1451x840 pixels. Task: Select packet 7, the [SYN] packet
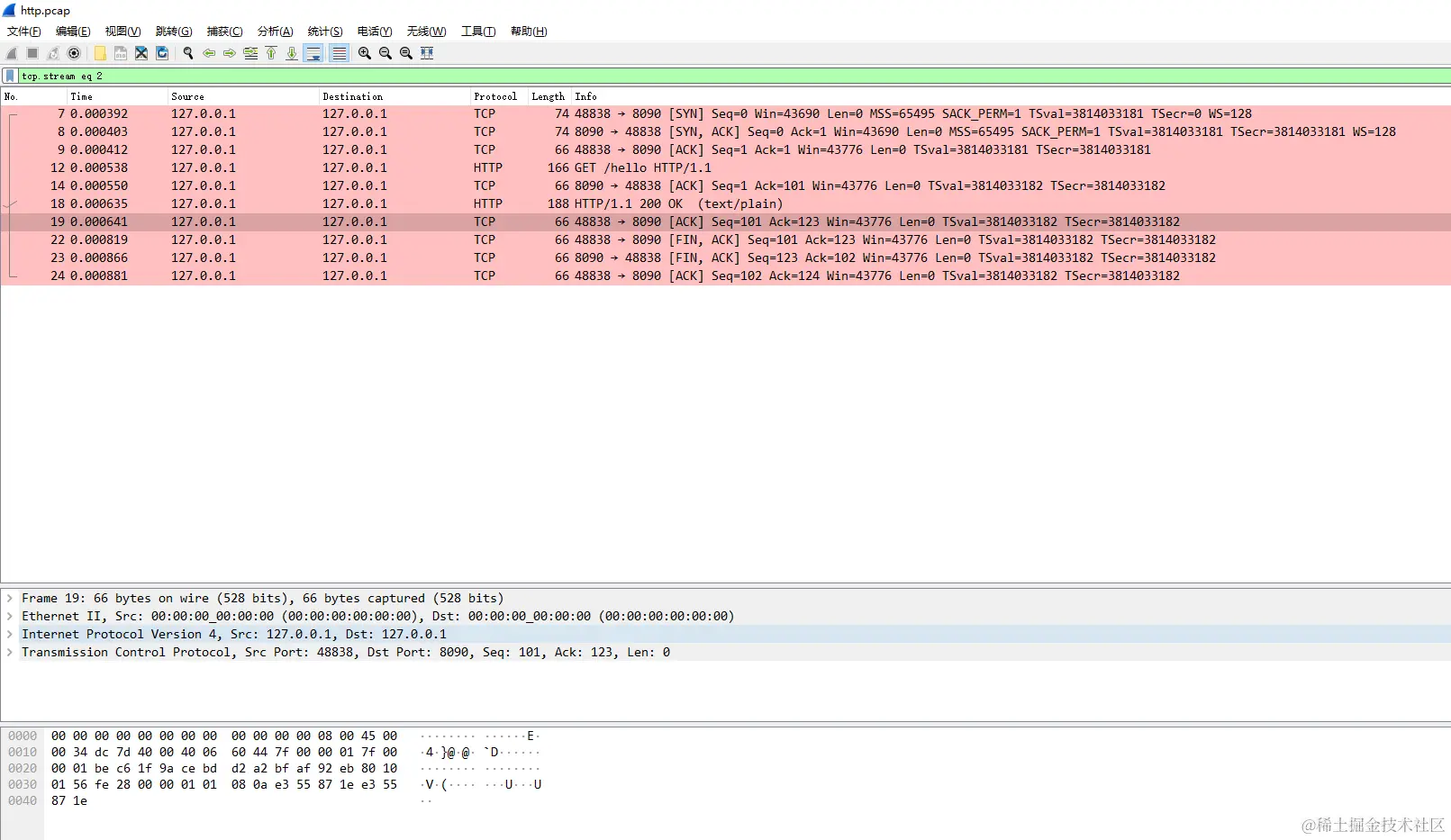tap(725, 114)
